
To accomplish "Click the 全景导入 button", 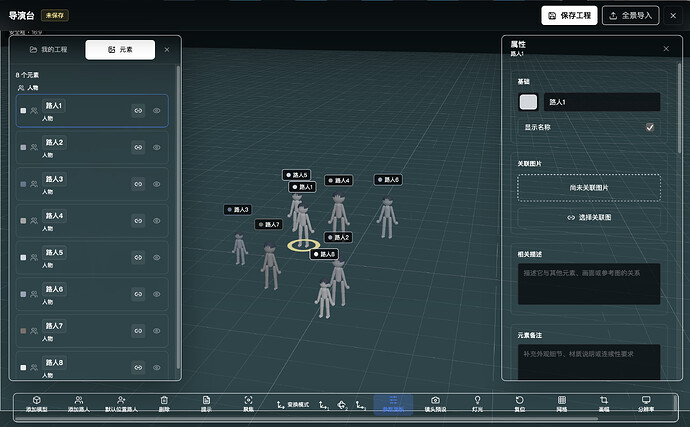I will point(630,15).
